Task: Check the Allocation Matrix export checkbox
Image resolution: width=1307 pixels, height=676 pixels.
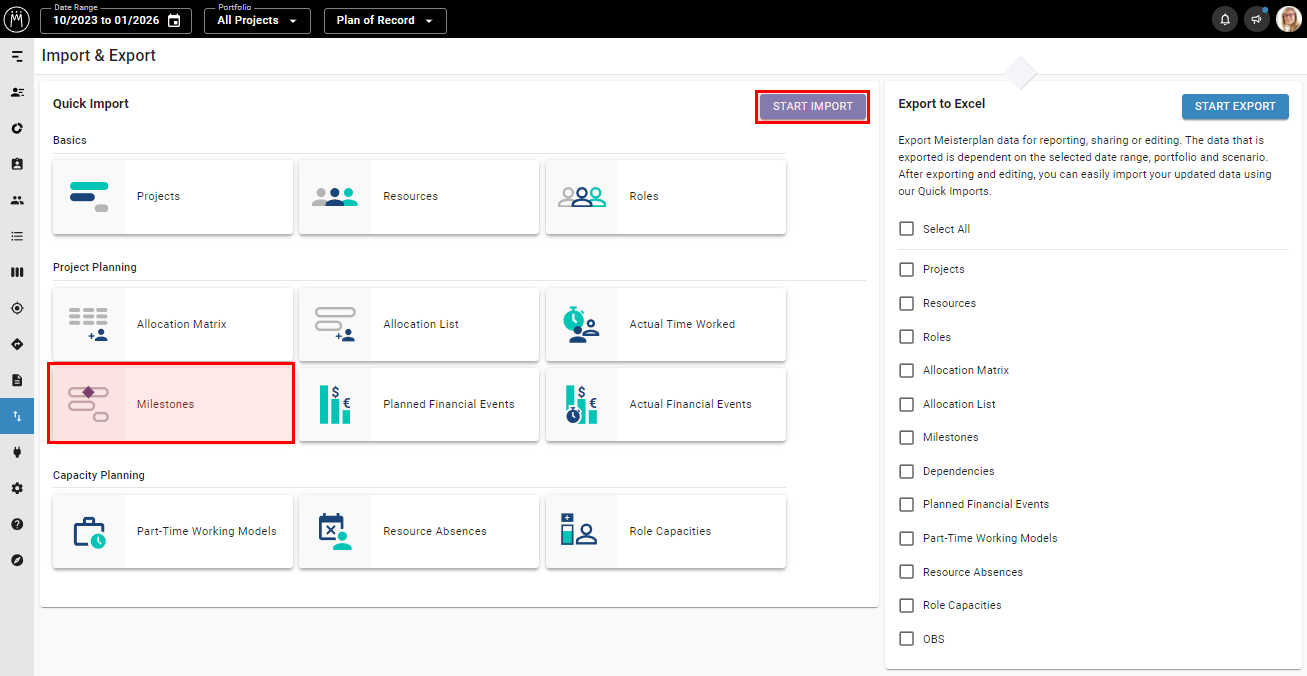Action: pos(907,370)
